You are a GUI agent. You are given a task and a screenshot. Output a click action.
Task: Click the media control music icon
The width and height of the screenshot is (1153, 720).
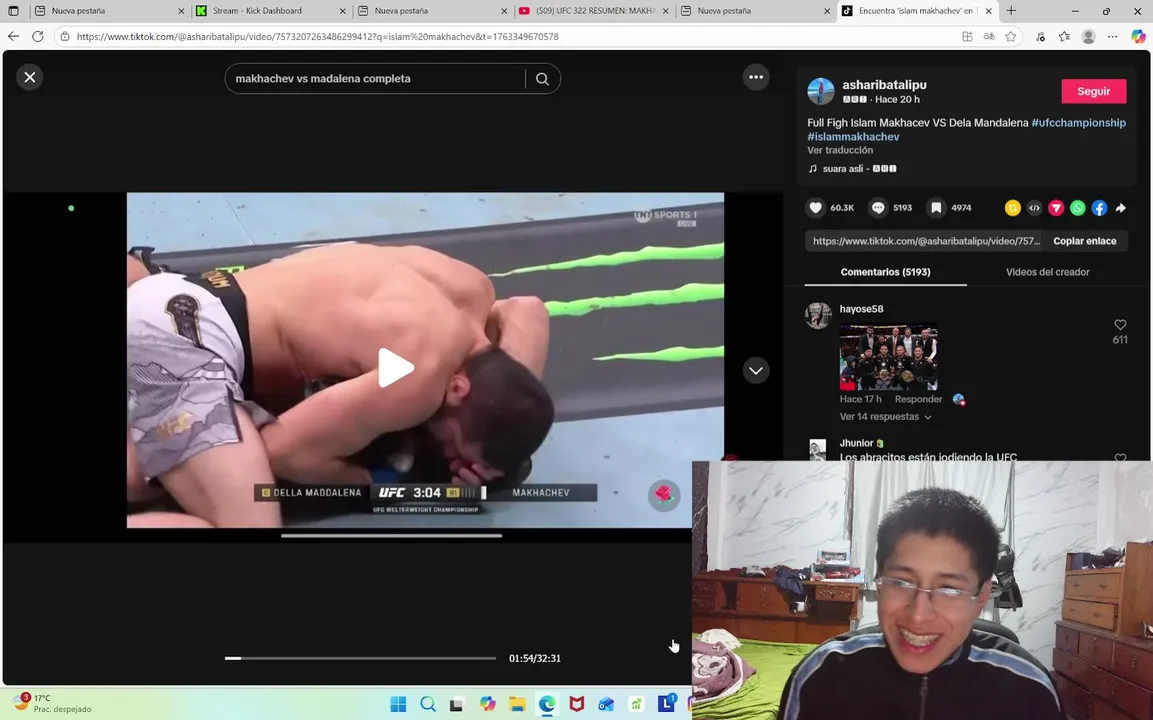tap(1040, 37)
